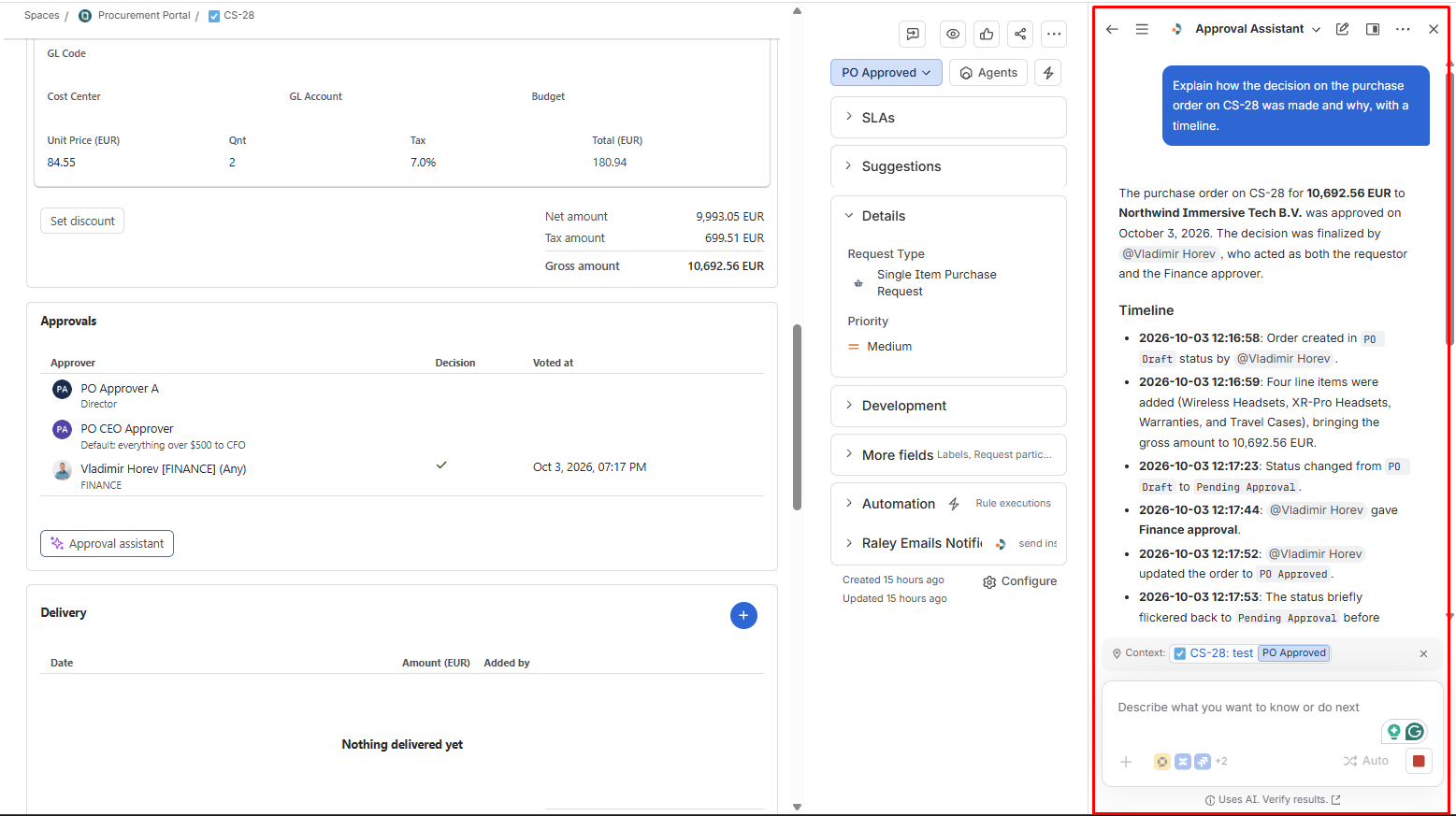The height and width of the screenshot is (816, 1456).
Task: Go back using the assistant panel arrow
Action: pyautogui.click(x=1112, y=29)
